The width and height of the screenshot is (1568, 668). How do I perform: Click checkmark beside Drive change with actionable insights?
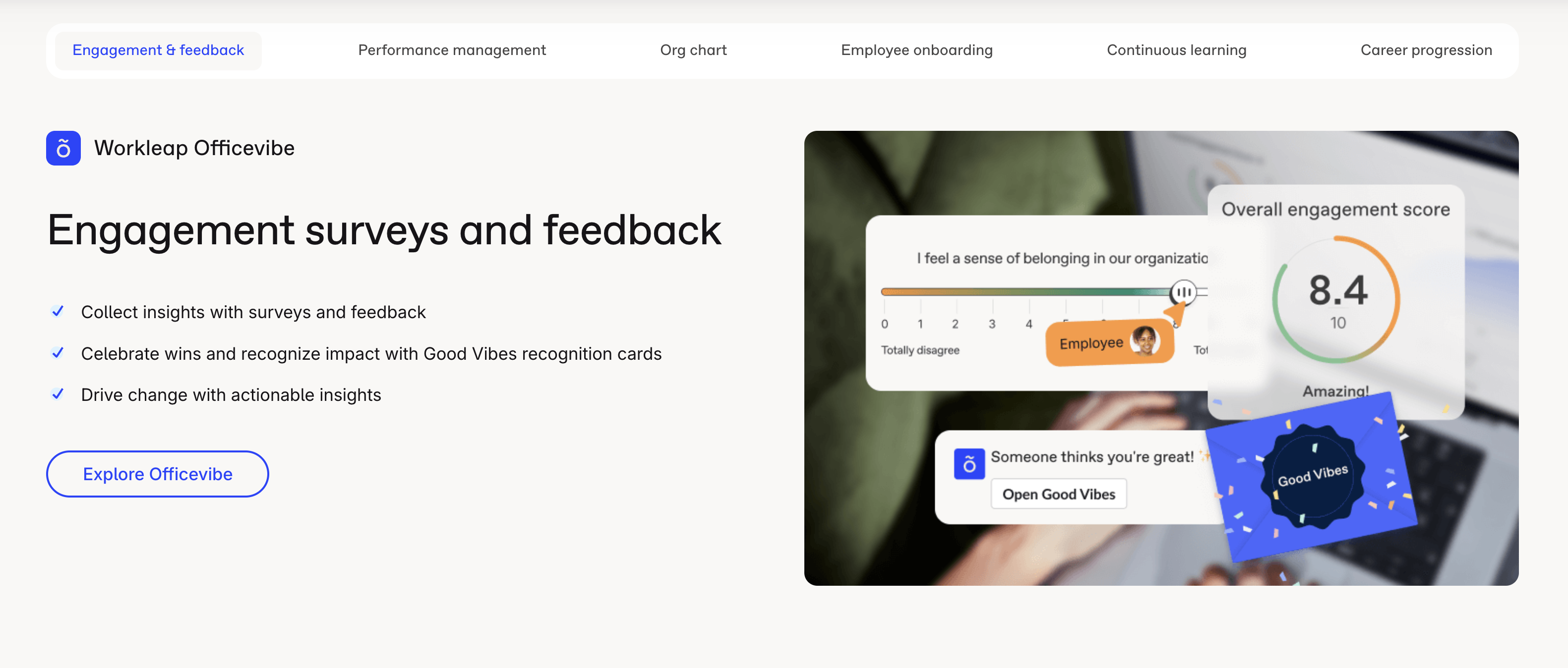(58, 394)
